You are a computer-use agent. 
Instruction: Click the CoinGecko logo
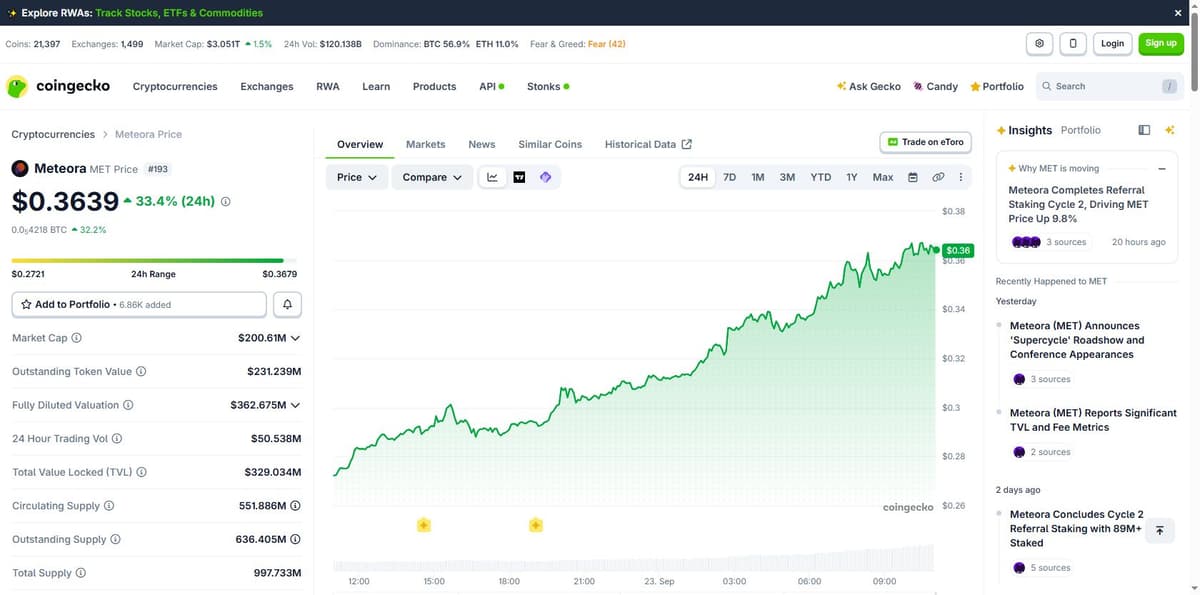pos(59,87)
